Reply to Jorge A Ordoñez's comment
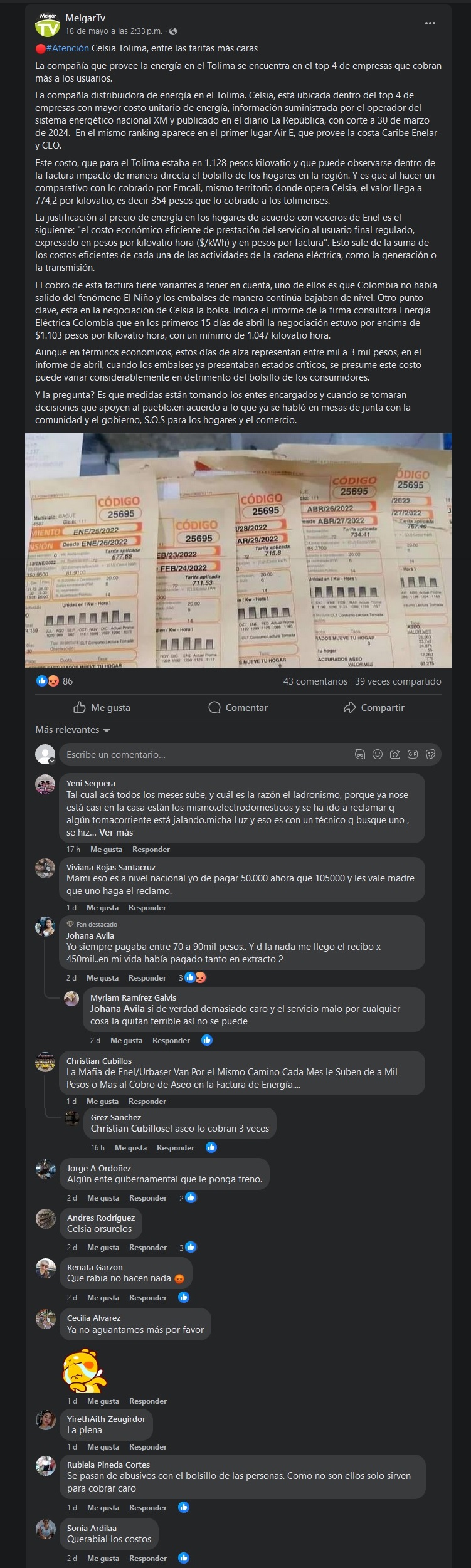The image size is (471, 1568). (148, 1198)
